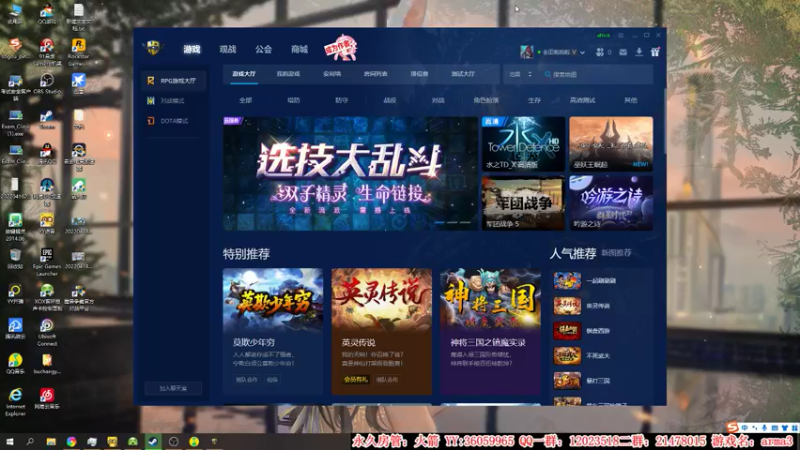
Task: Filter games by 对战 category
Action: click(438, 101)
